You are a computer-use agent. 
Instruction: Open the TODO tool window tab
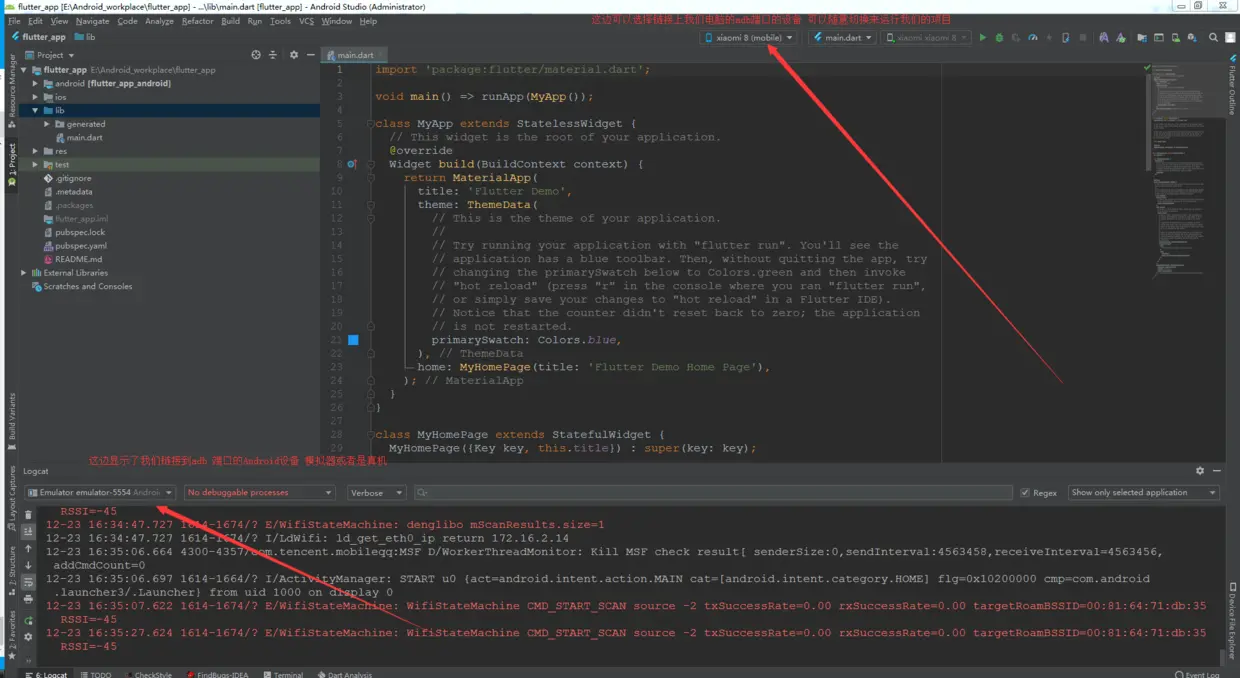click(96, 675)
